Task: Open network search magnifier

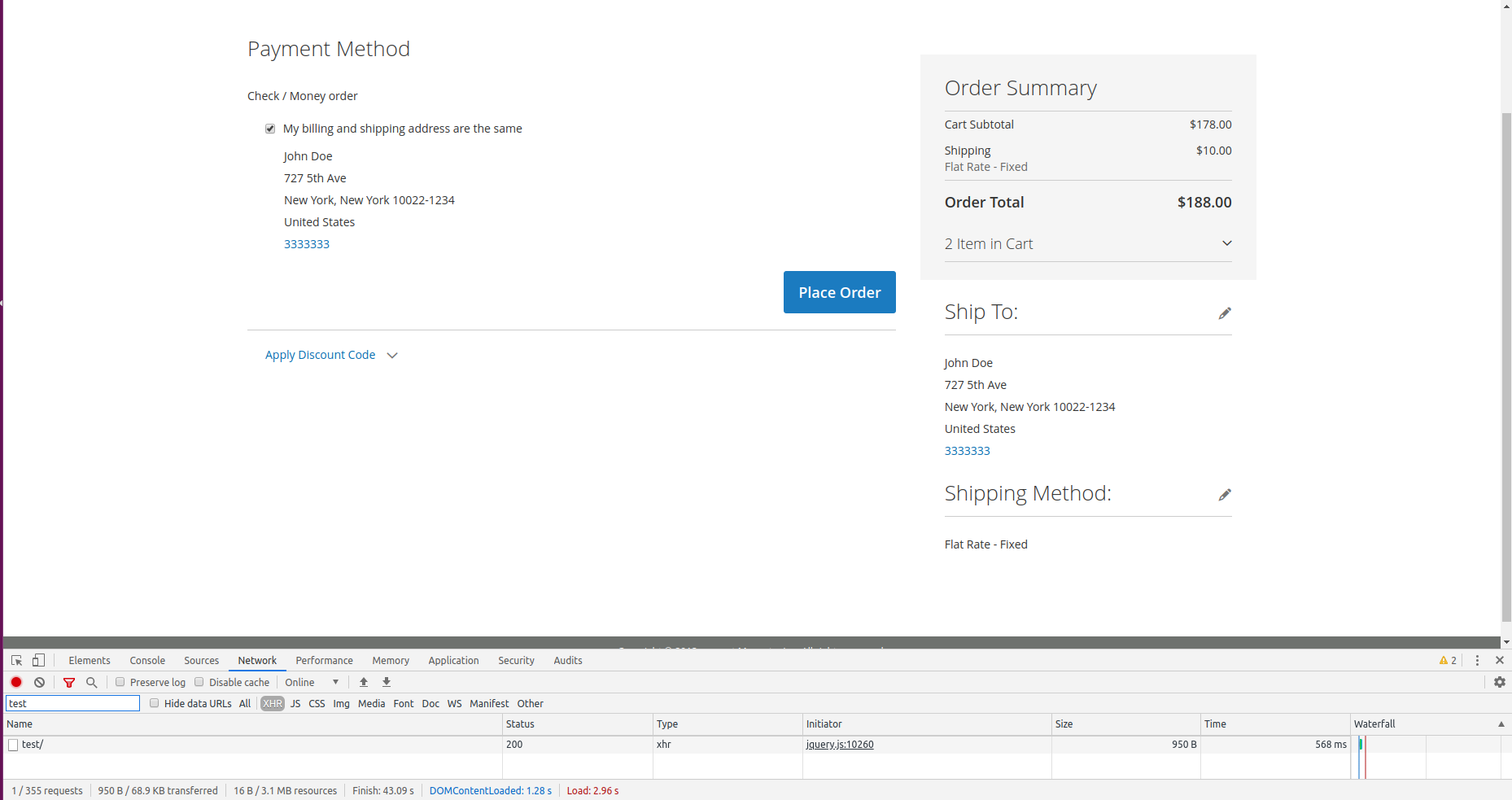Action: pos(92,682)
